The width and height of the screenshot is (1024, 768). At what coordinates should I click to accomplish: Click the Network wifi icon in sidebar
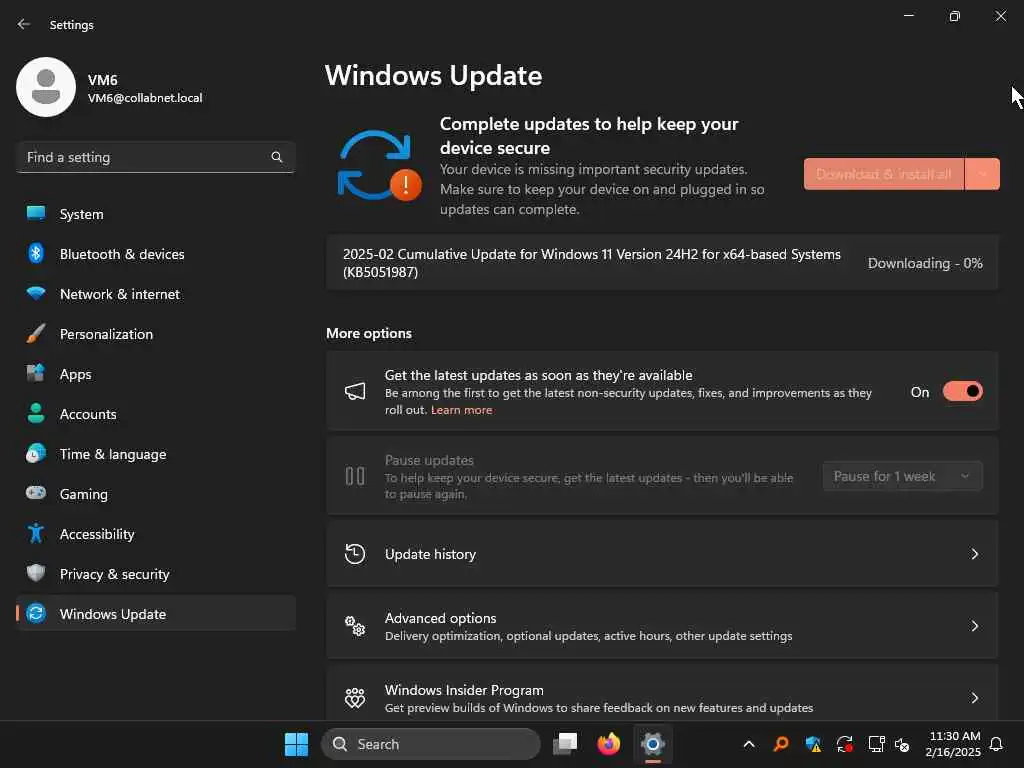tap(36, 293)
